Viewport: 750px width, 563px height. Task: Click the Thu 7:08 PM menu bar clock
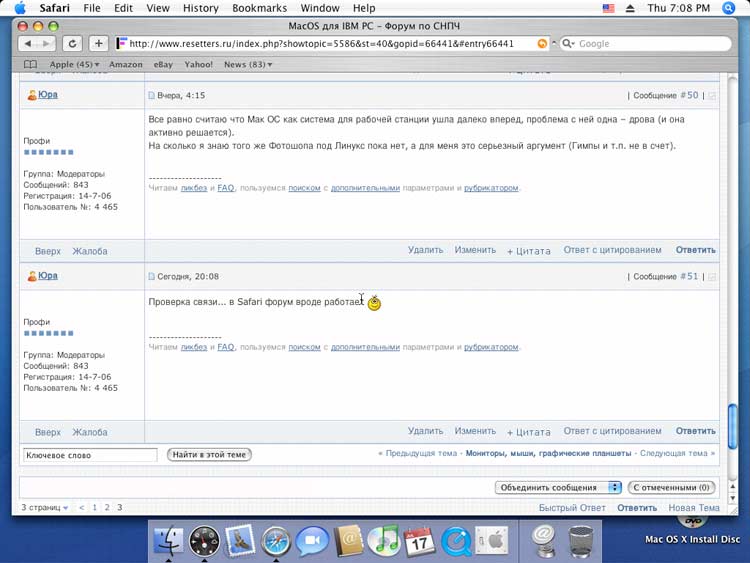point(678,8)
